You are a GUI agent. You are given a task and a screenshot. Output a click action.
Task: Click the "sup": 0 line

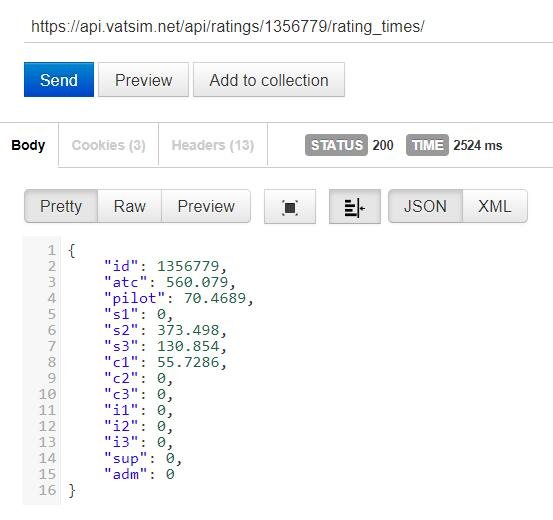[x=143, y=459]
